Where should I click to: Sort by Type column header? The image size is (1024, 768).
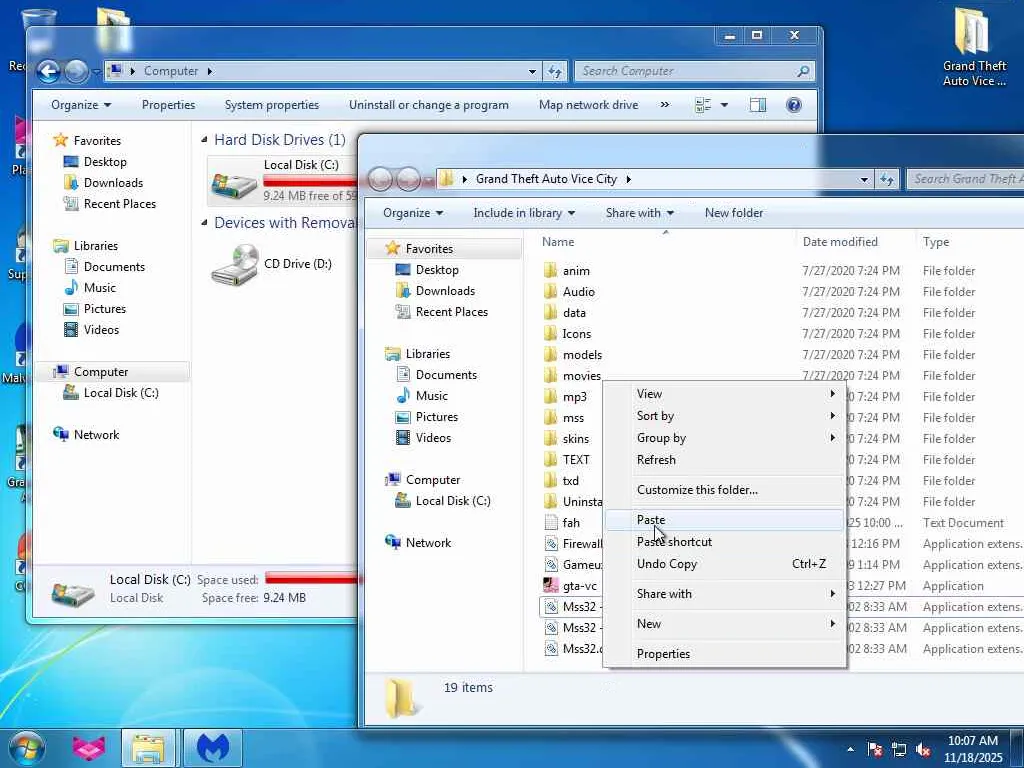click(936, 242)
